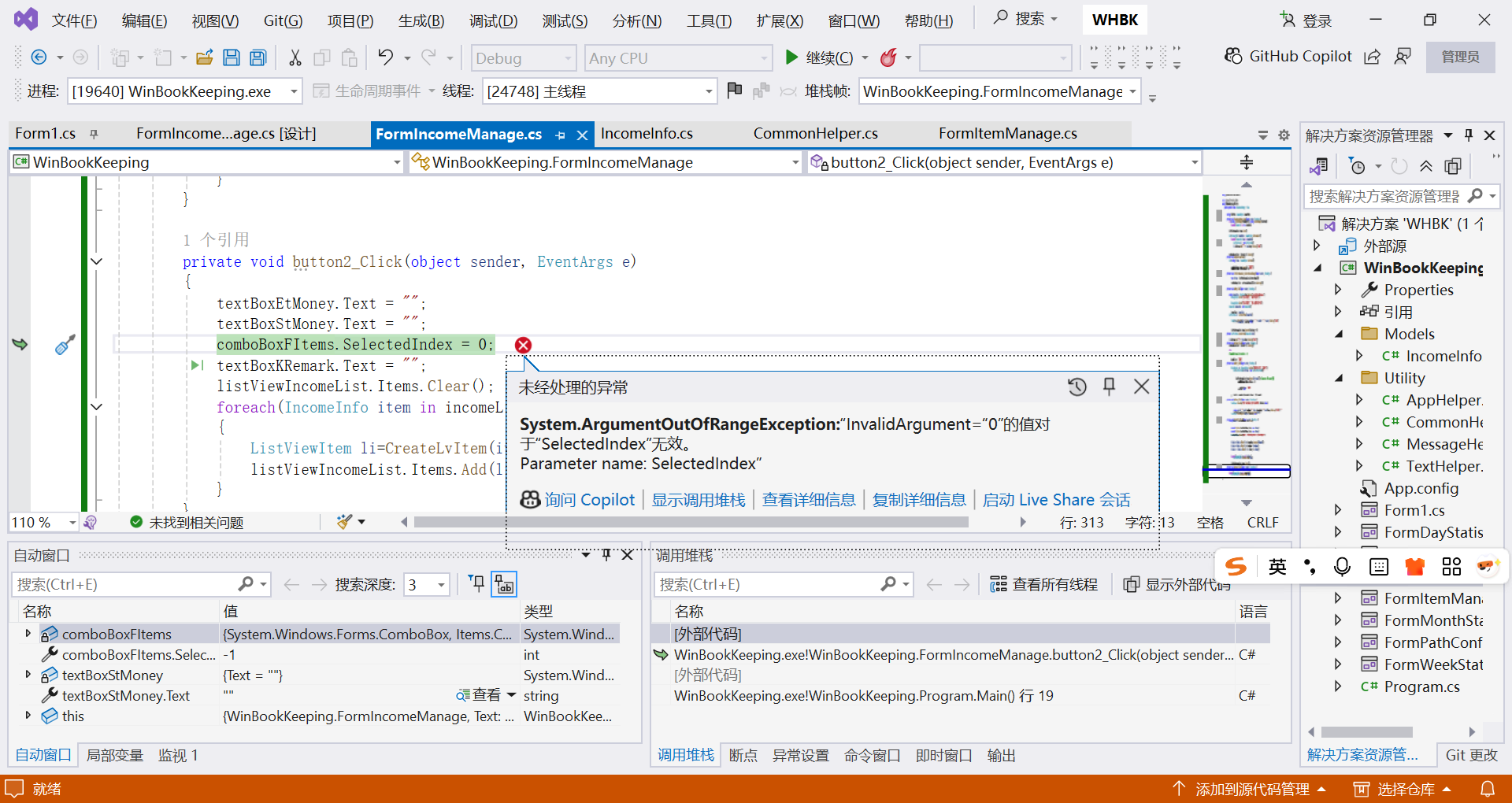Collapse the Models folder node

click(x=1339, y=334)
